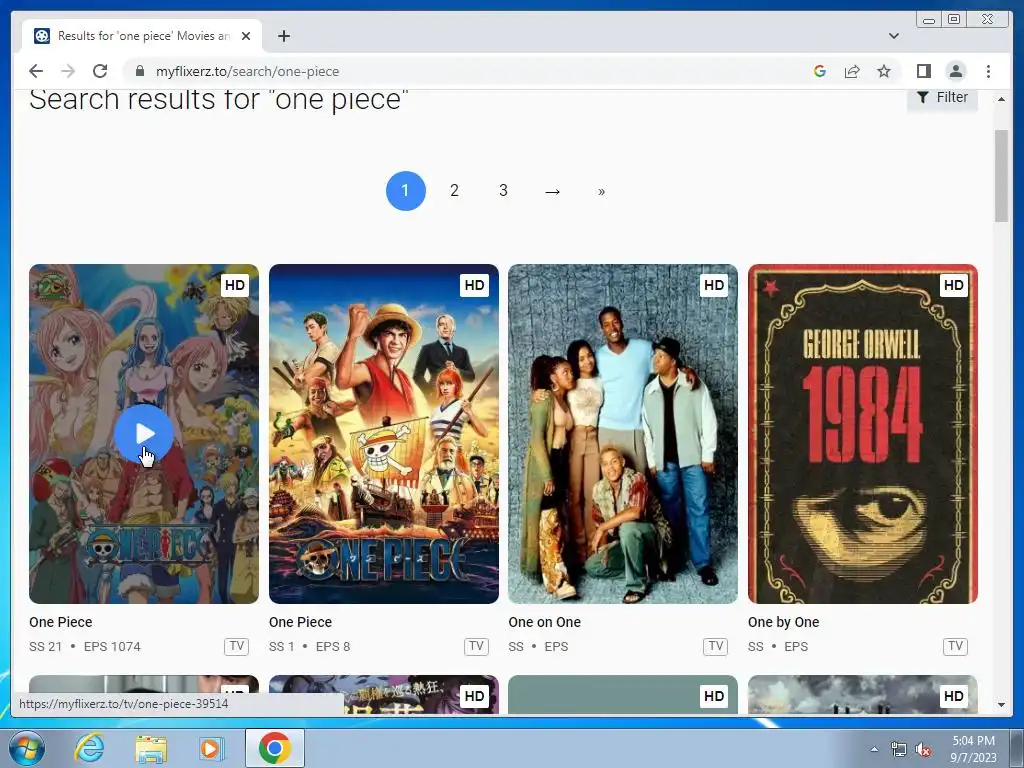Open Windows Media Player from taskbar

tap(211, 748)
